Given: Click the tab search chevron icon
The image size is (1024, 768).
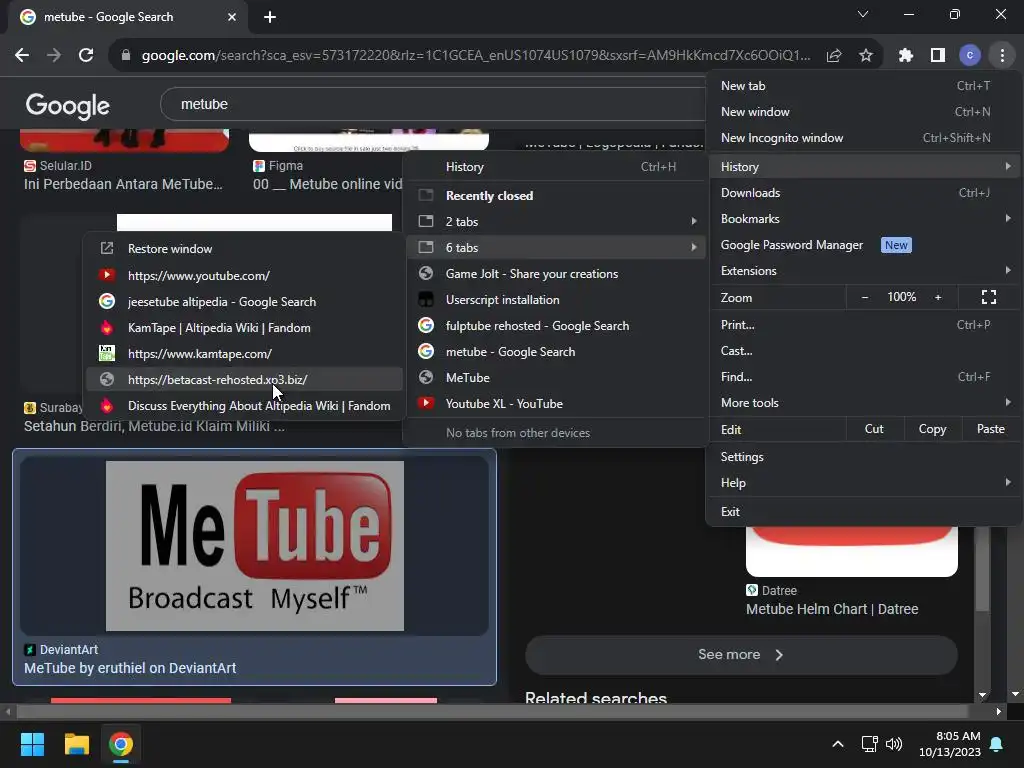Looking at the screenshot, I should (863, 14).
